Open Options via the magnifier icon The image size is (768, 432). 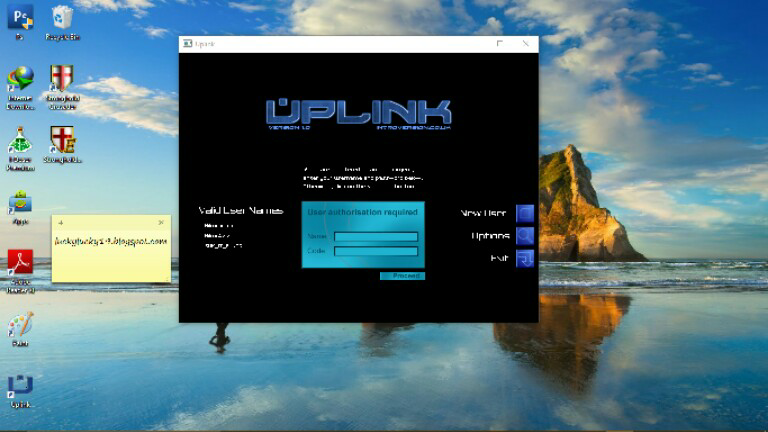pyautogui.click(x=525, y=236)
